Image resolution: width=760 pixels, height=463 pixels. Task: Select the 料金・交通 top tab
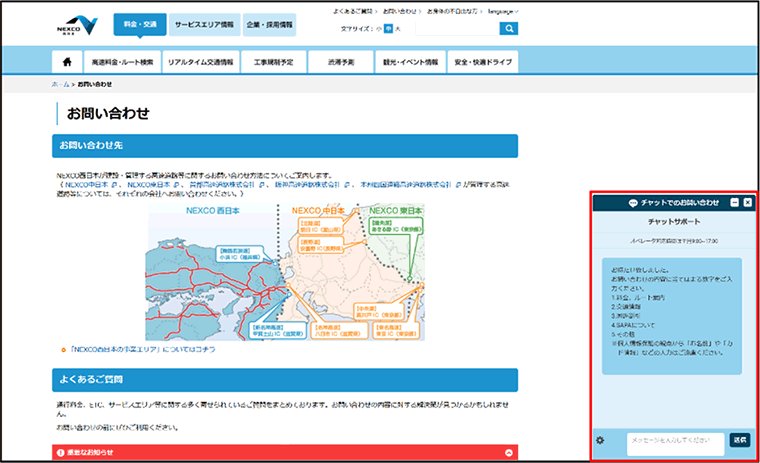[x=140, y=25]
